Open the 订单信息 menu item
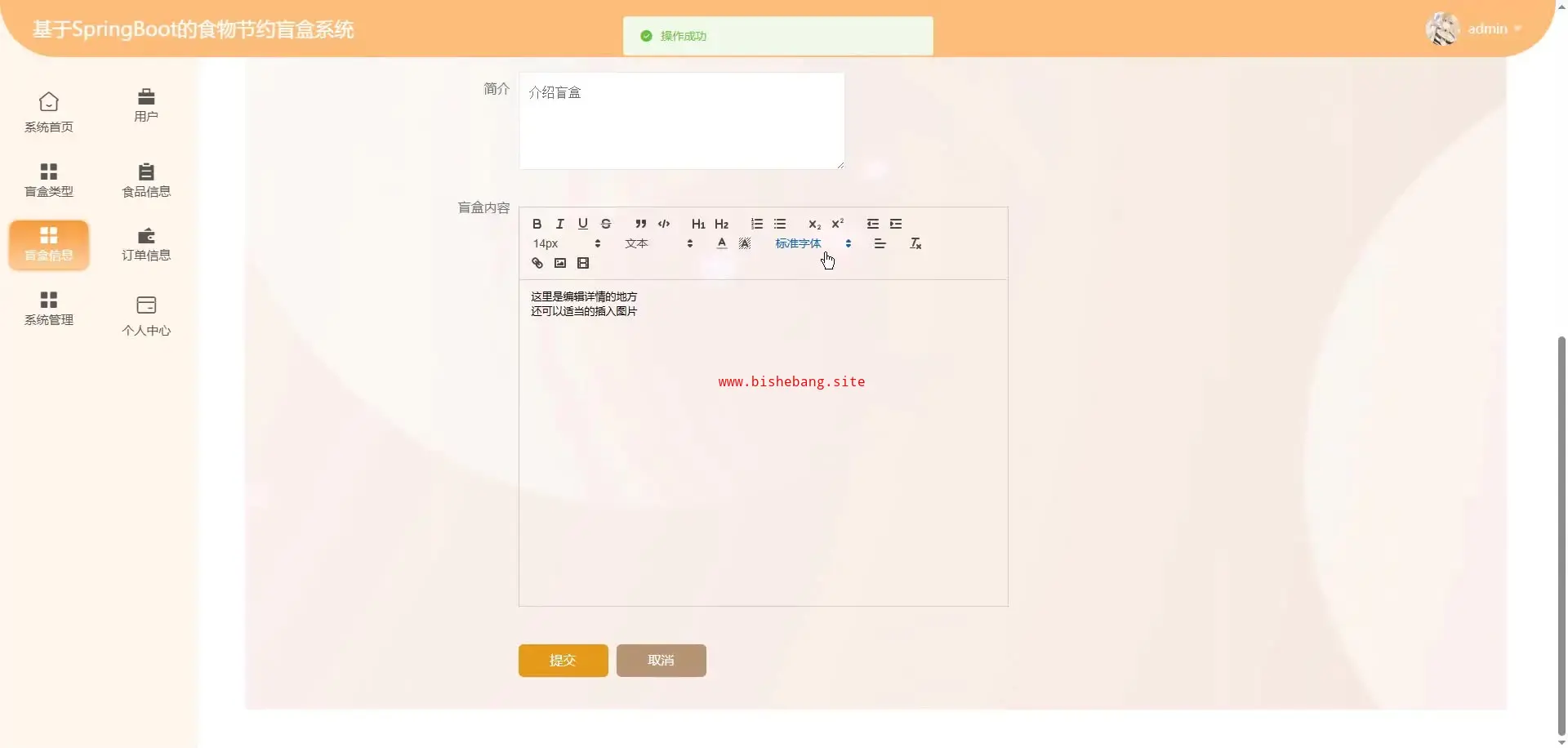Screen dimensions: 1568x748 [146, 244]
